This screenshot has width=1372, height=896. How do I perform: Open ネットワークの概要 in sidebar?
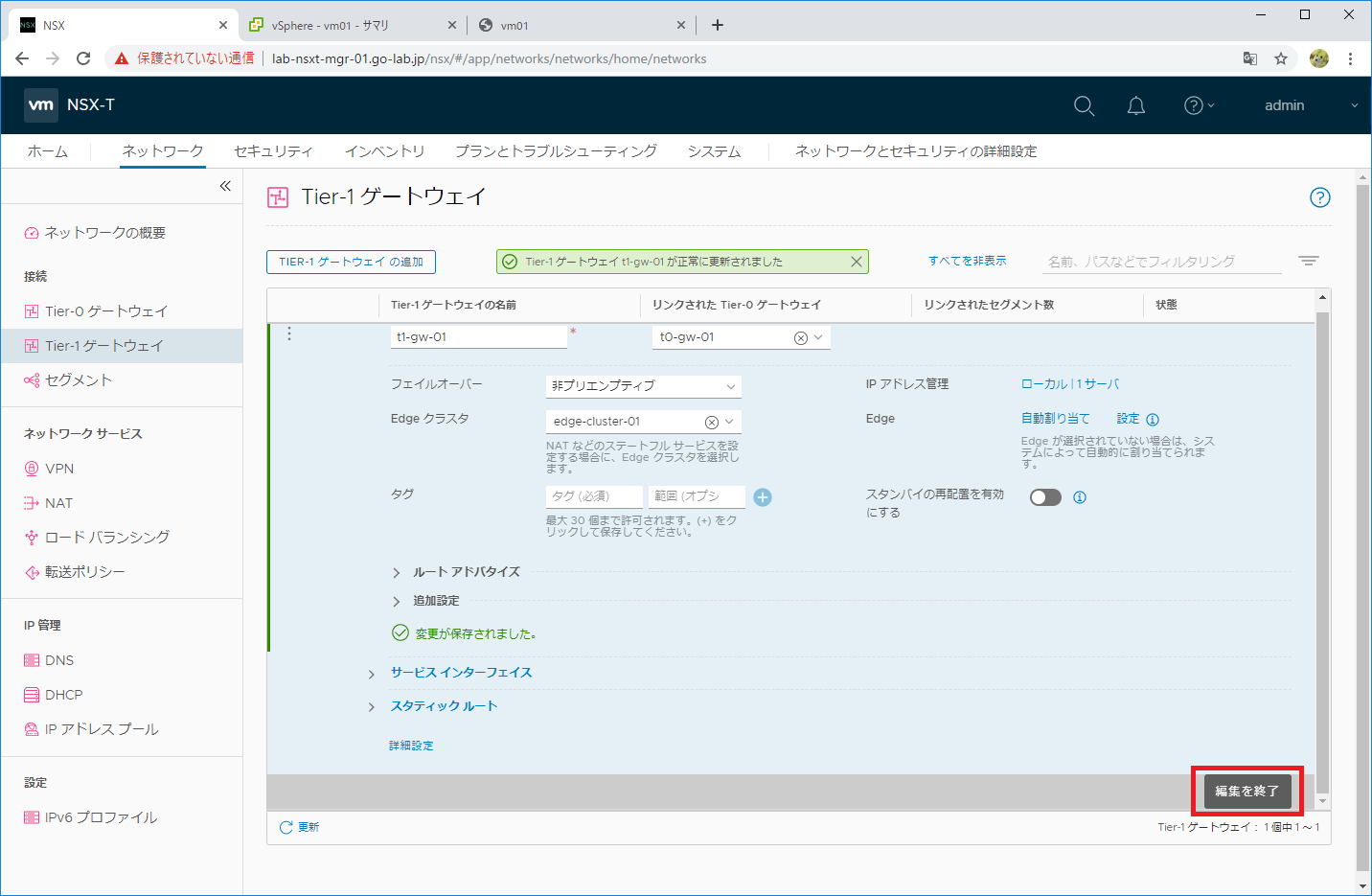click(104, 233)
